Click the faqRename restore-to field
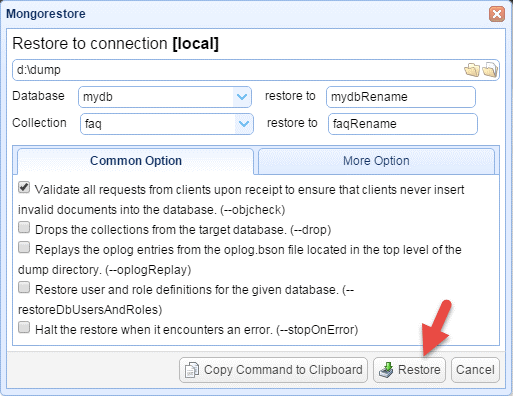 [x=403, y=124]
